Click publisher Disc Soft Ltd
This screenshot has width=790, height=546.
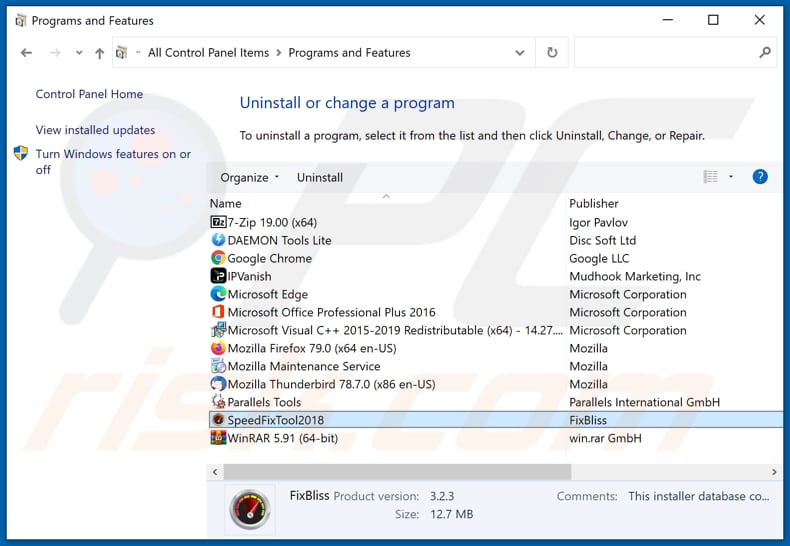603,240
